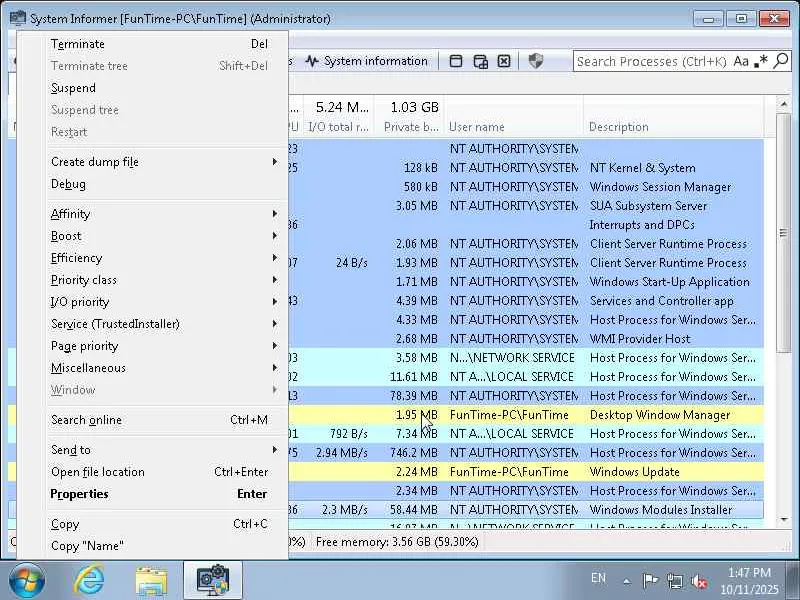Sort by the User name column header
Image resolution: width=800 pixels, height=600 pixels.
click(514, 117)
